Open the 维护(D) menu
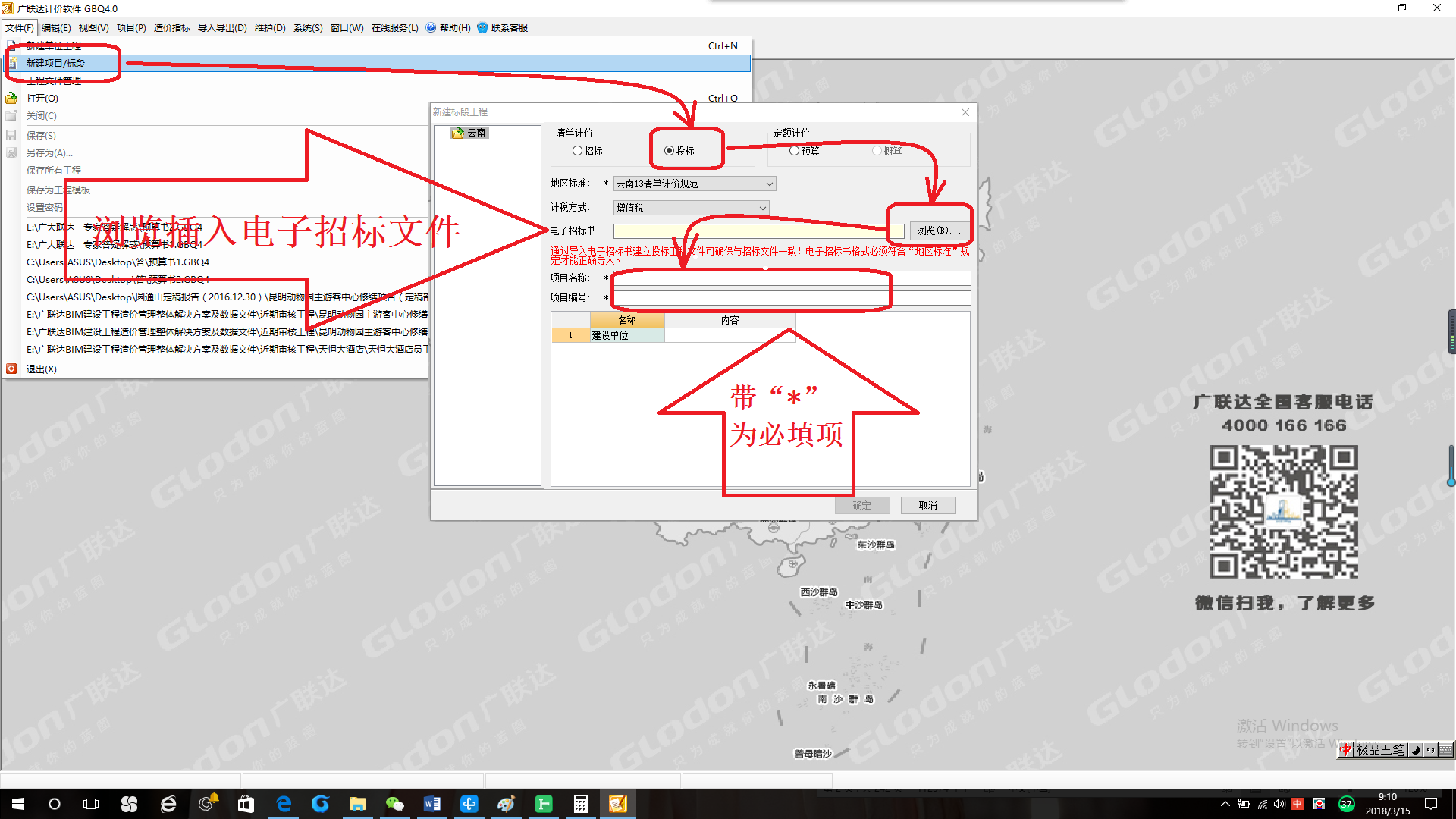The image size is (1456, 819). 270,28
